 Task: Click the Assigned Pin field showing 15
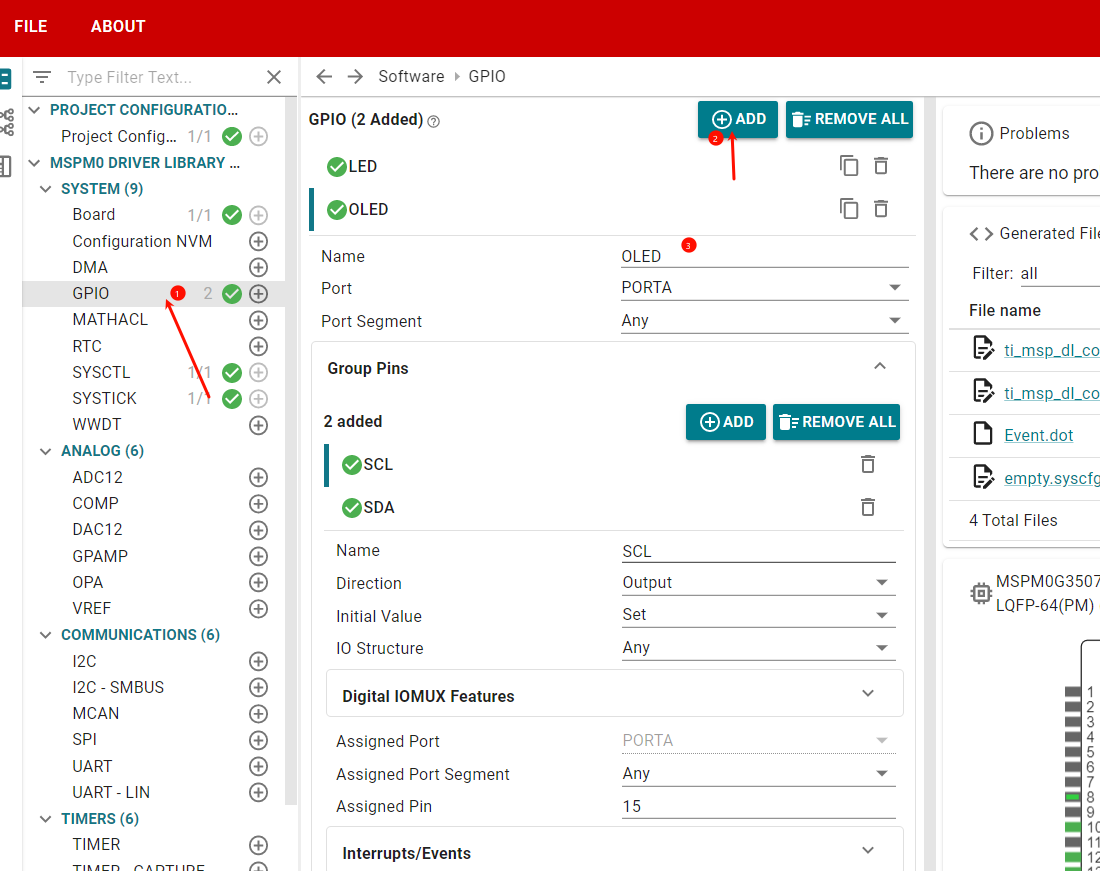[x=758, y=806]
